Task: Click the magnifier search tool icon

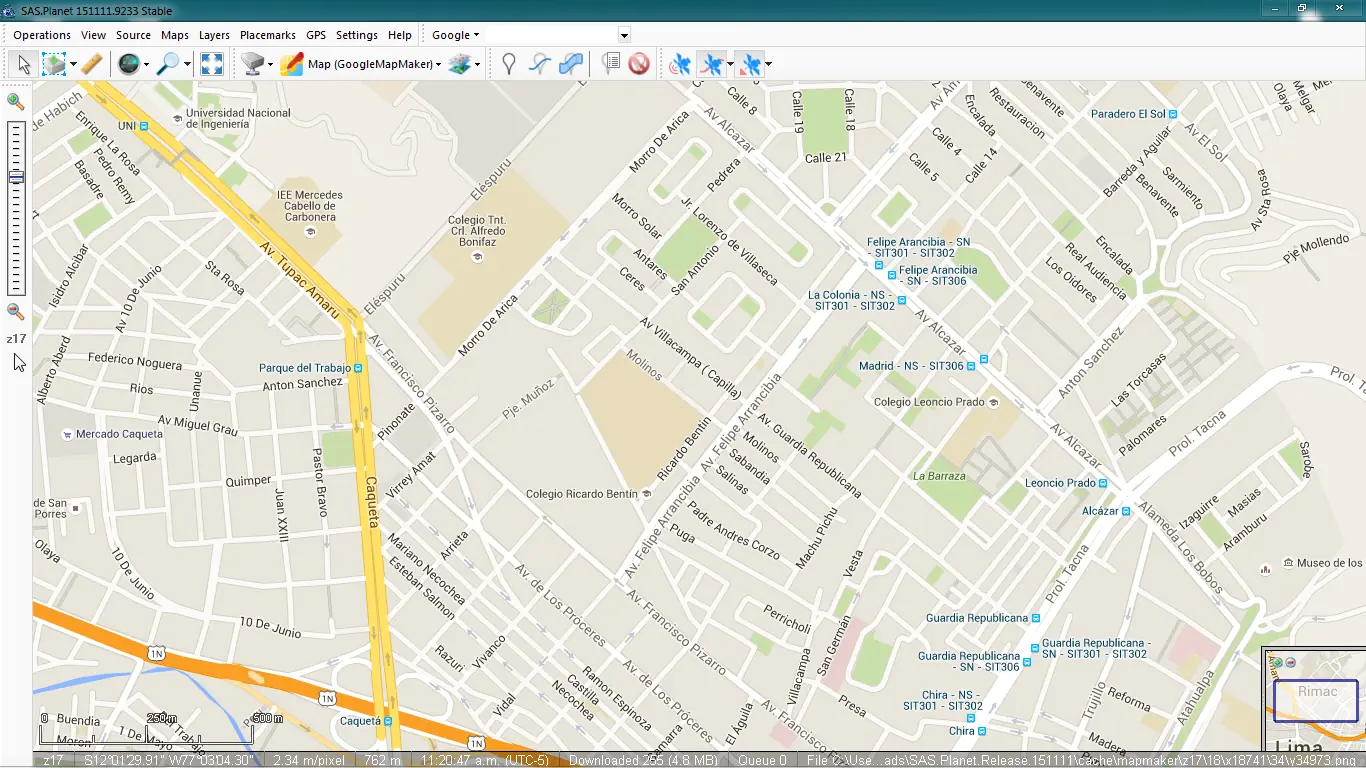Action: pos(167,65)
